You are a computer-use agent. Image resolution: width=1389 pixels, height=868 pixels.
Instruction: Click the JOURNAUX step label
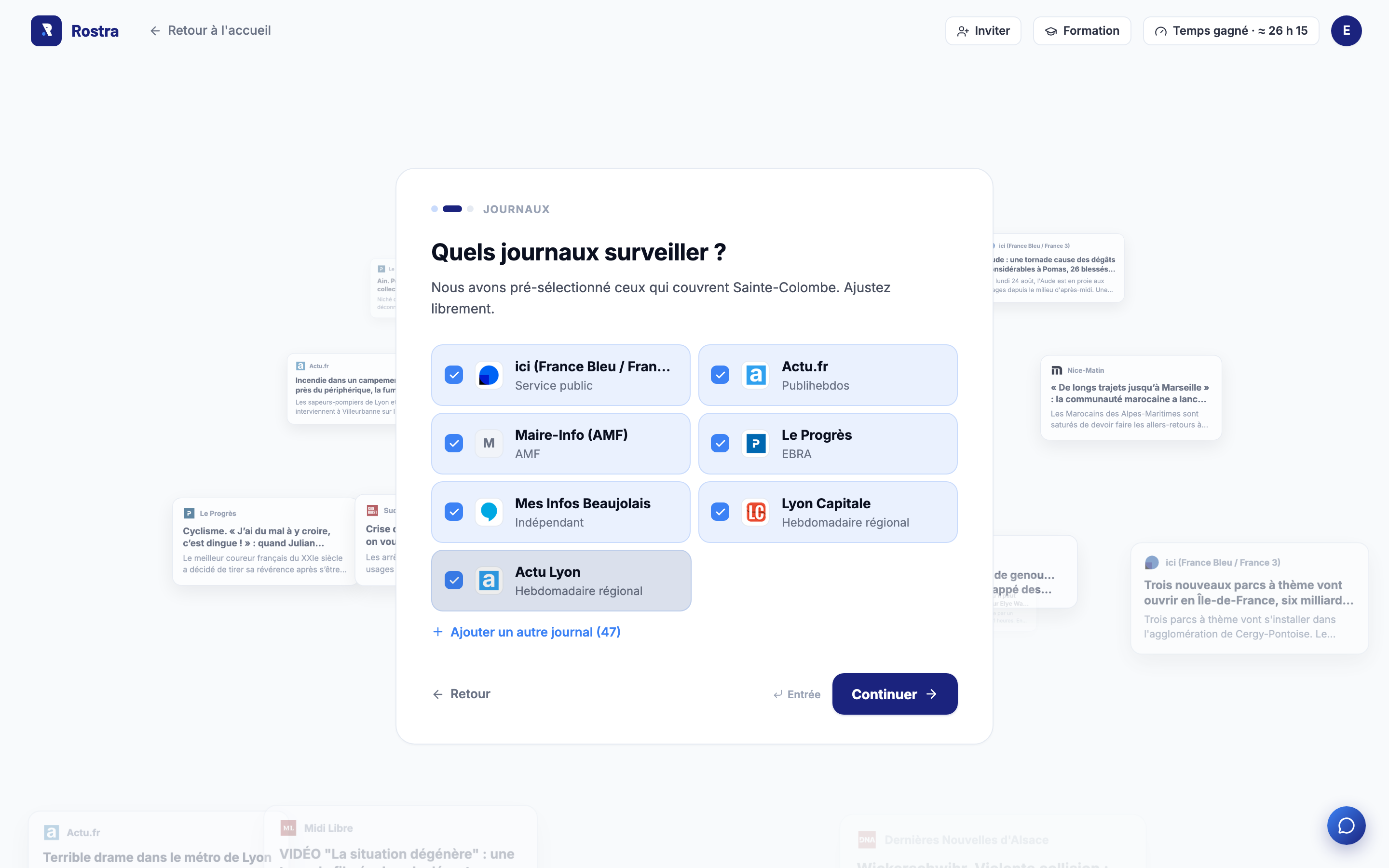tap(516, 210)
